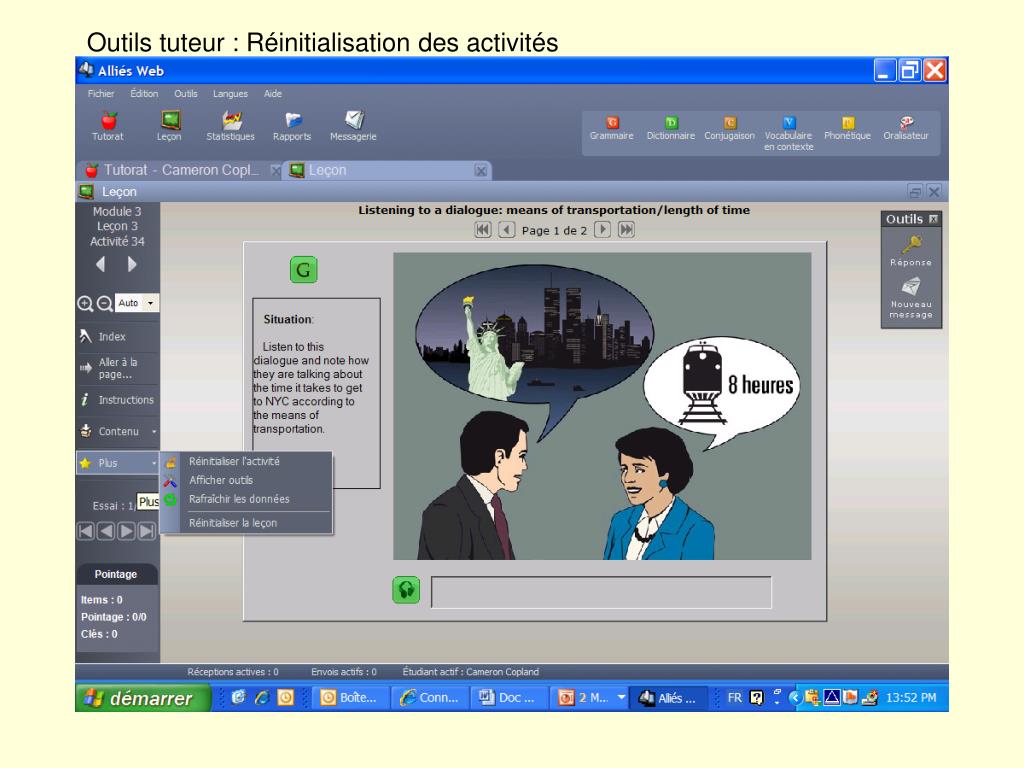
Task: Go to previous activity arrow
Action: [101, 264]
